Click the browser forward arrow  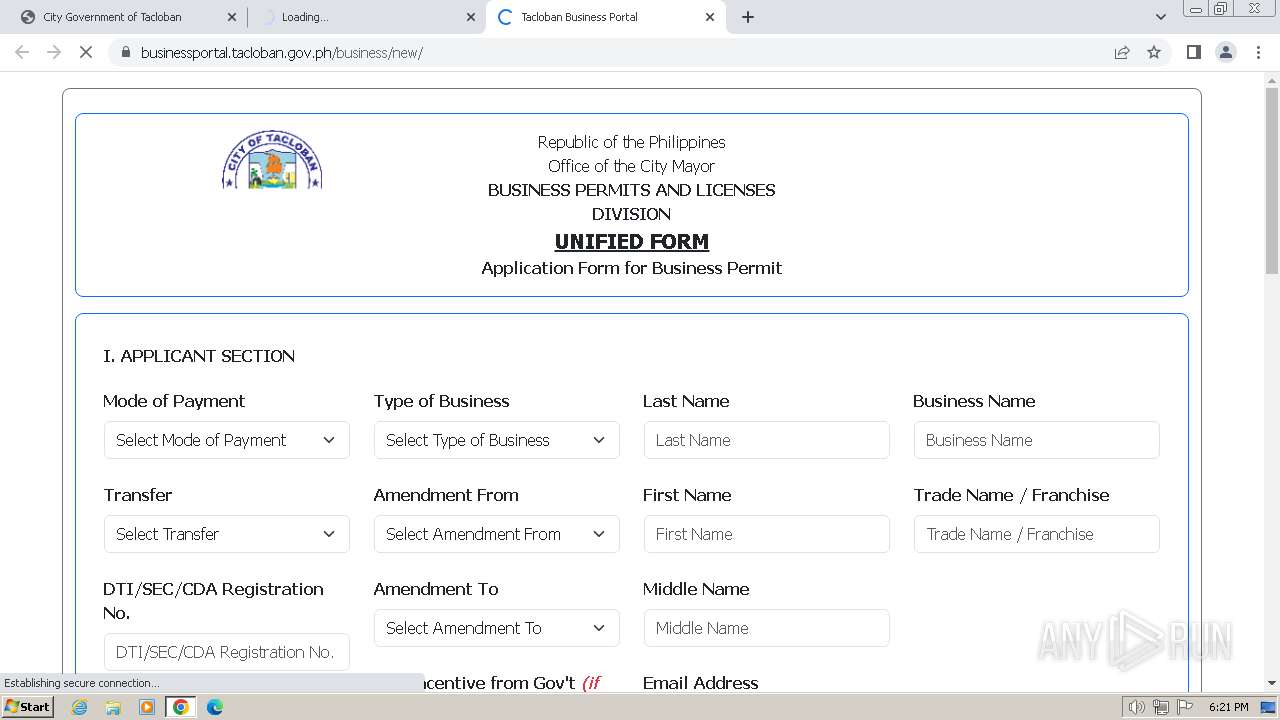point(54,52)
